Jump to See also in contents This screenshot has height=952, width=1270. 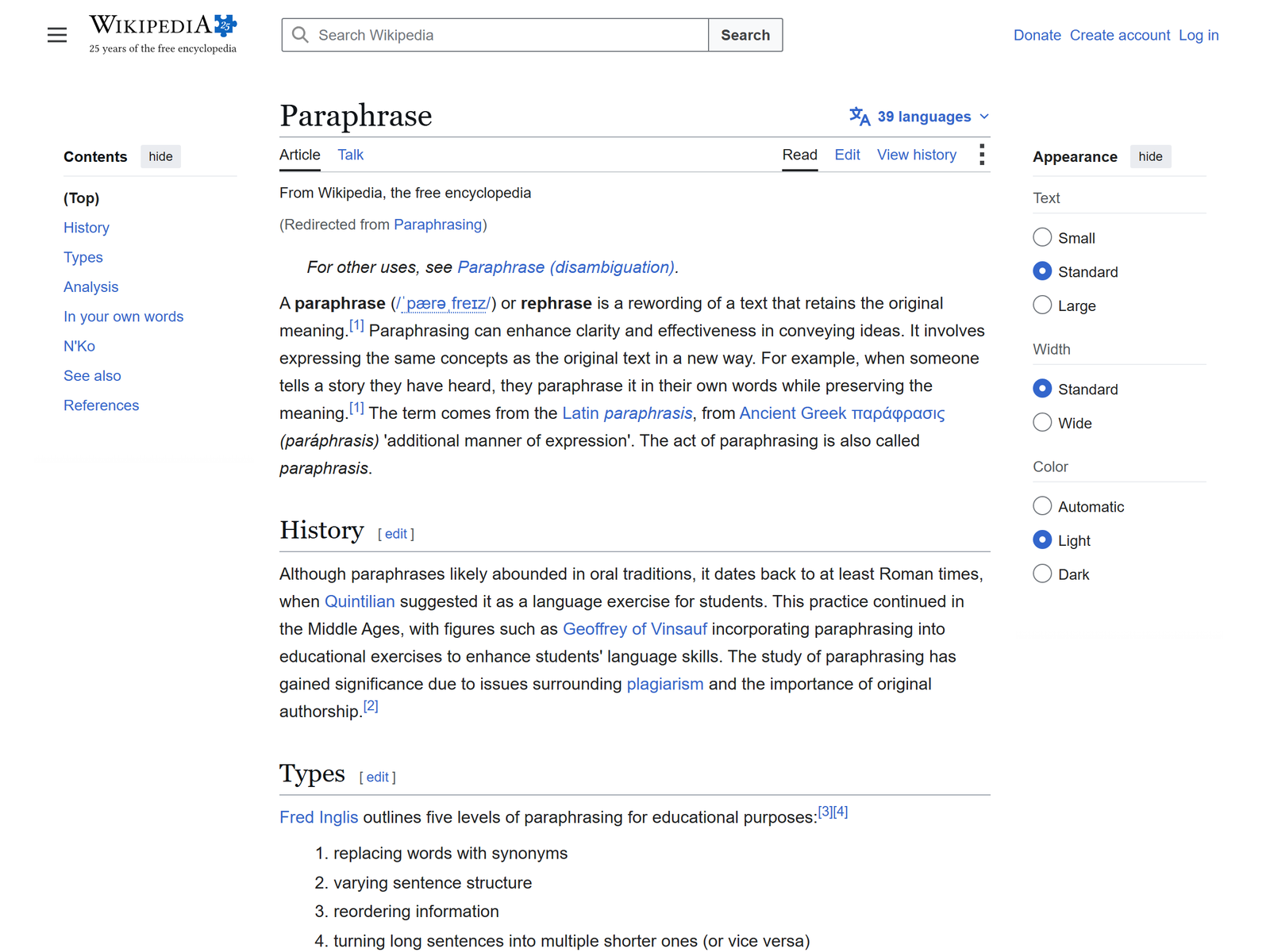pyautogui.click(x=93, y=376)
